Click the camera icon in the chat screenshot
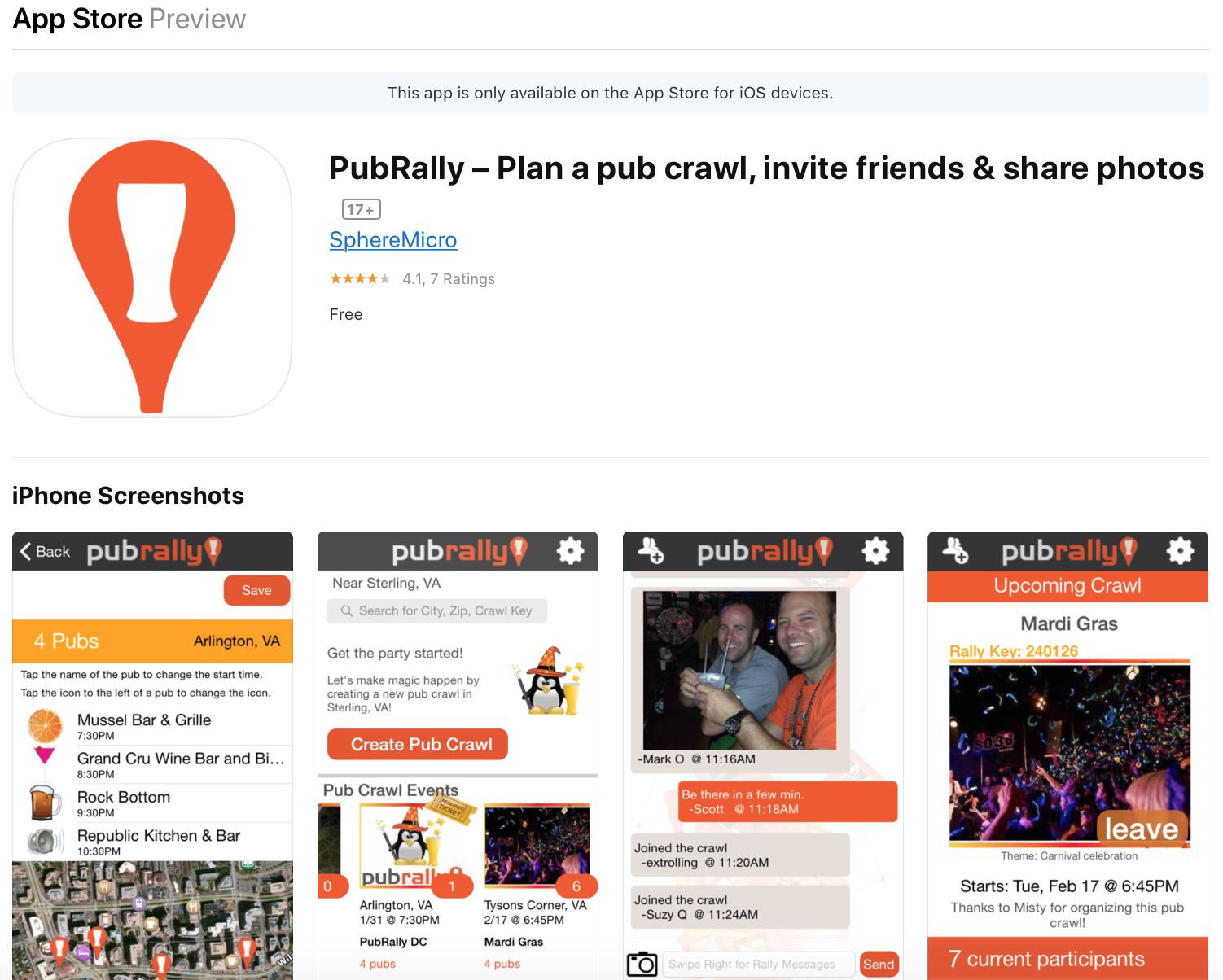Screen dimensions: 1223x980 [x=642, y=964]
